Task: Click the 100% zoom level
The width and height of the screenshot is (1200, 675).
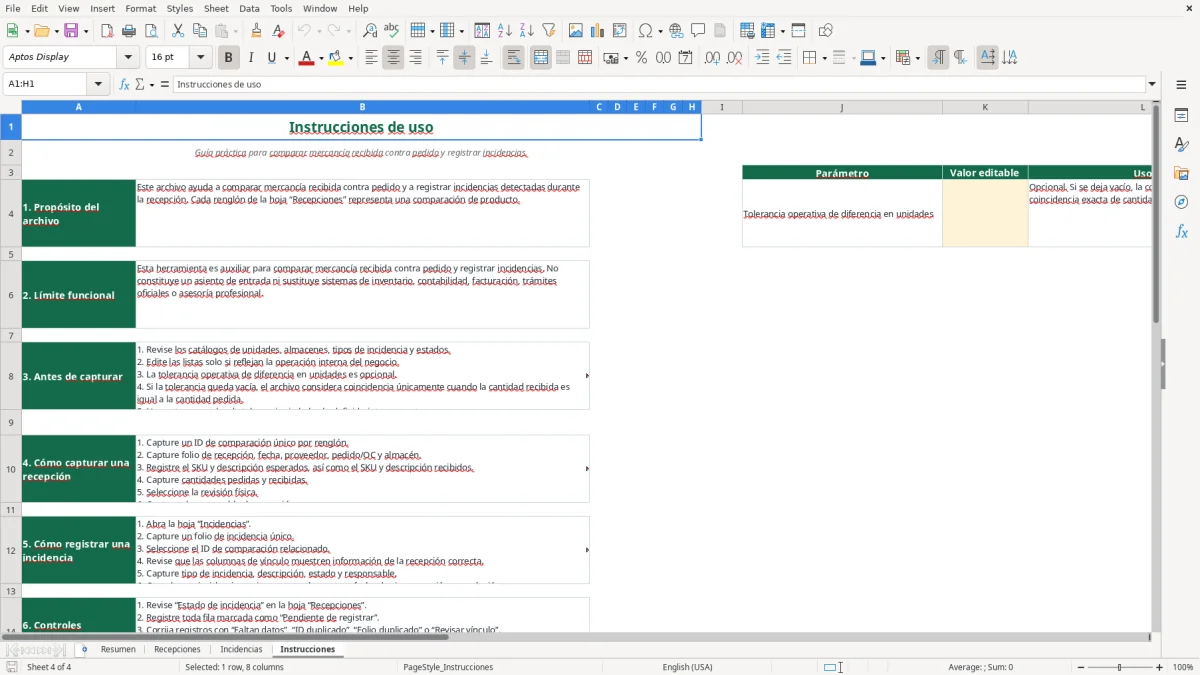Action: coord(1182,667)
